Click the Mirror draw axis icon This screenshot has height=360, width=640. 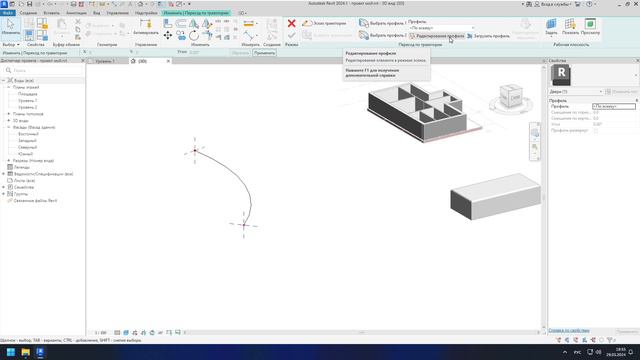click(207, 23)
